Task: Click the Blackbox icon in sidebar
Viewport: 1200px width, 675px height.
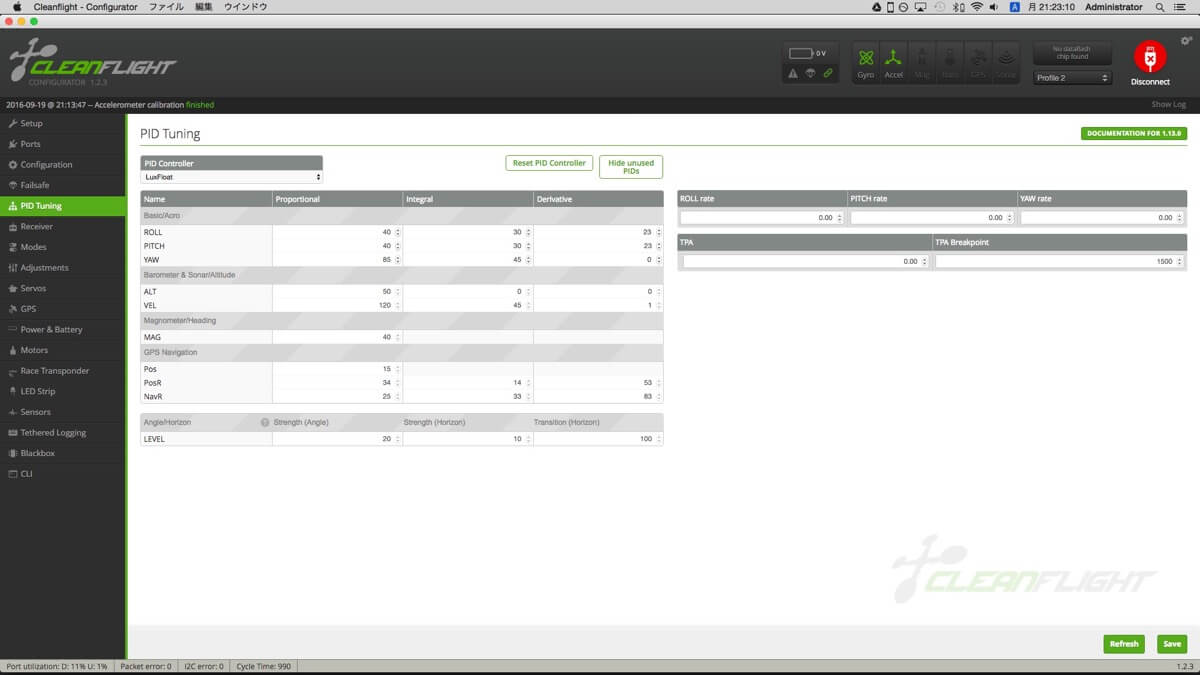Action: pyautogui.click(x=12, y=453)
